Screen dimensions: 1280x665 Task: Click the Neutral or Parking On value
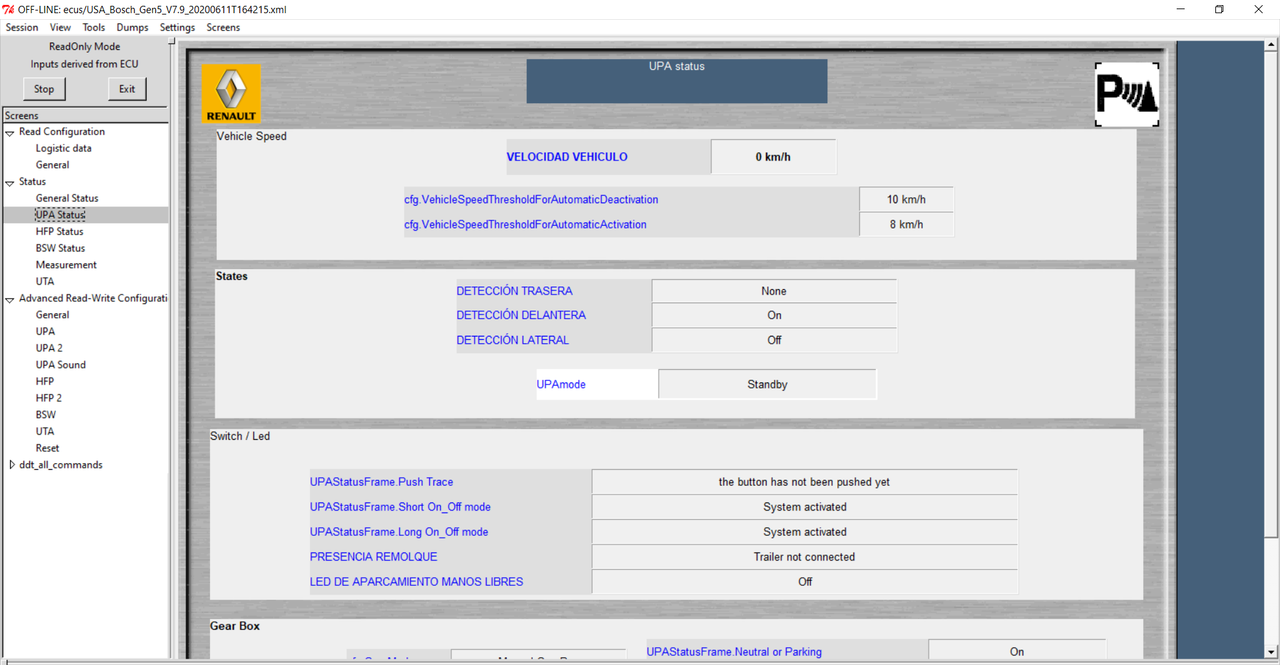pyautogui.click(x=1017, y=651)
